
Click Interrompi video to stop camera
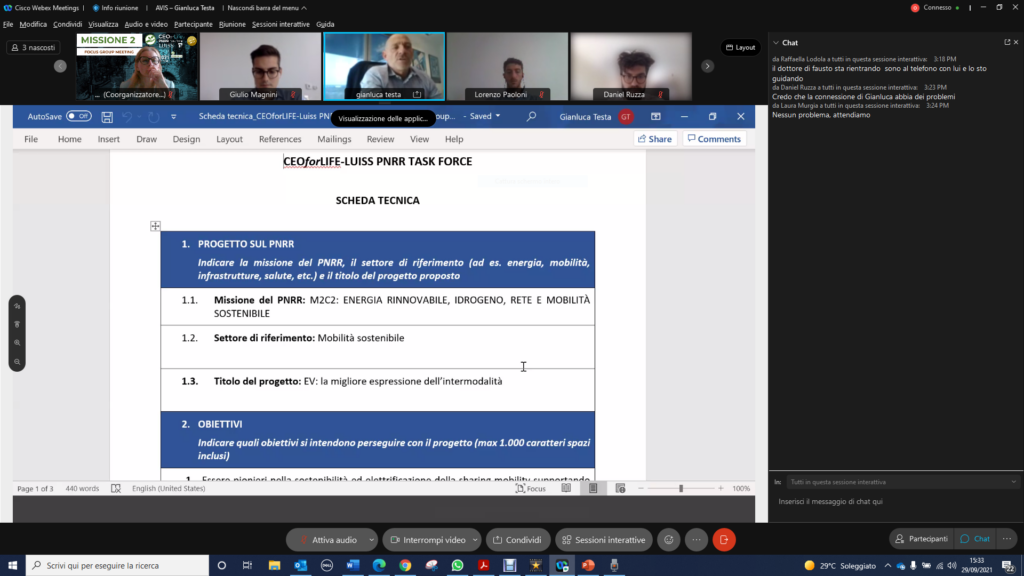(x=428, y=539)
